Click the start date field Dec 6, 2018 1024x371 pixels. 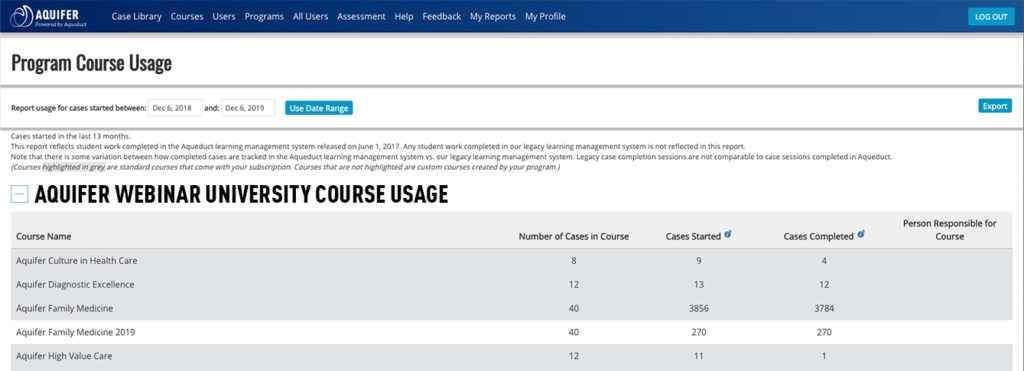click(175, 108)
